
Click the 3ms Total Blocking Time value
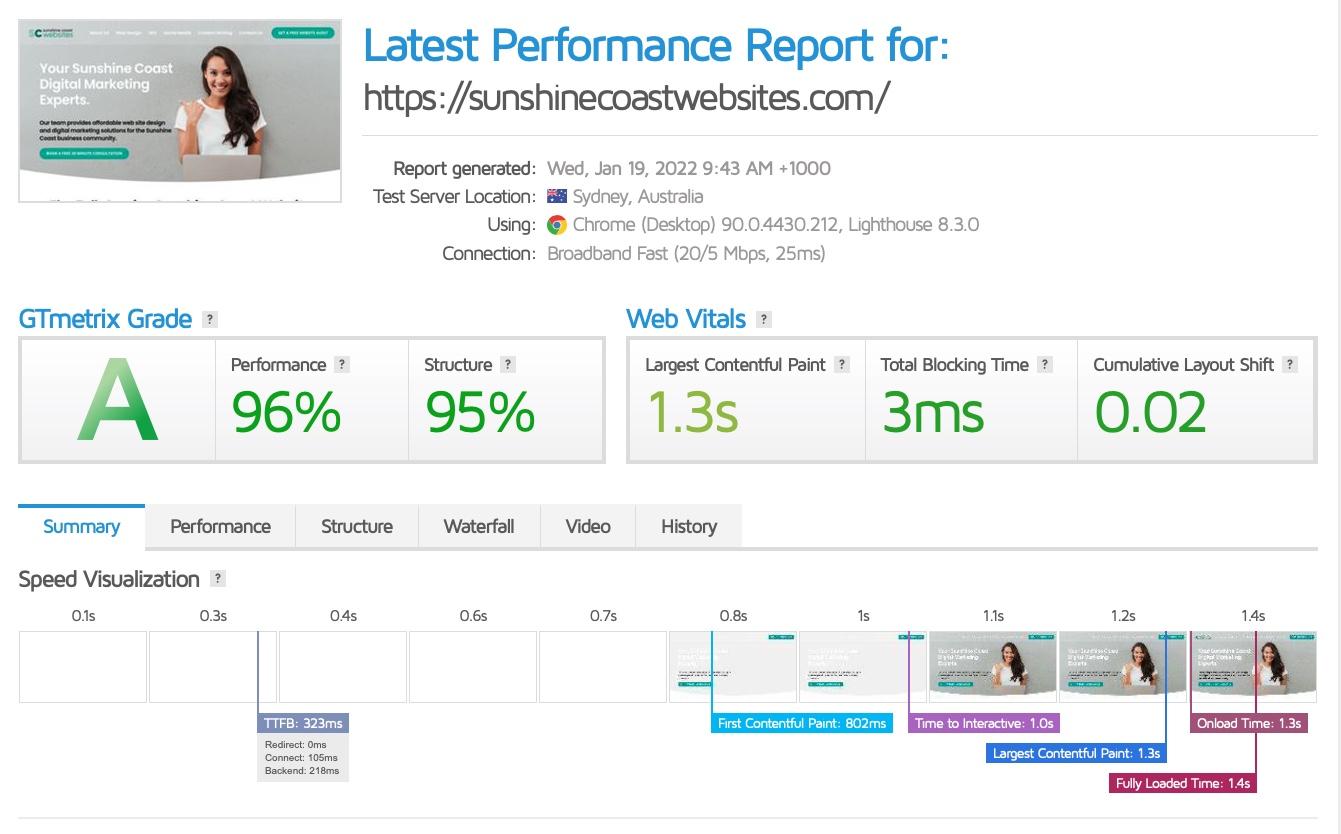pyautogui.click(x=933, y=412)
